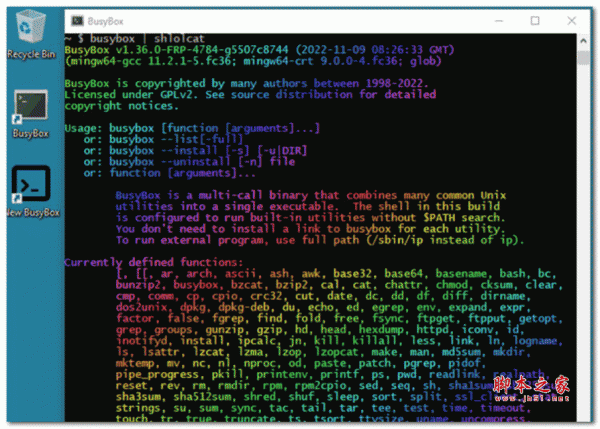Click the 'ftpget' function name
This screenshot has height=429, width=600.
tap(435, 318)
